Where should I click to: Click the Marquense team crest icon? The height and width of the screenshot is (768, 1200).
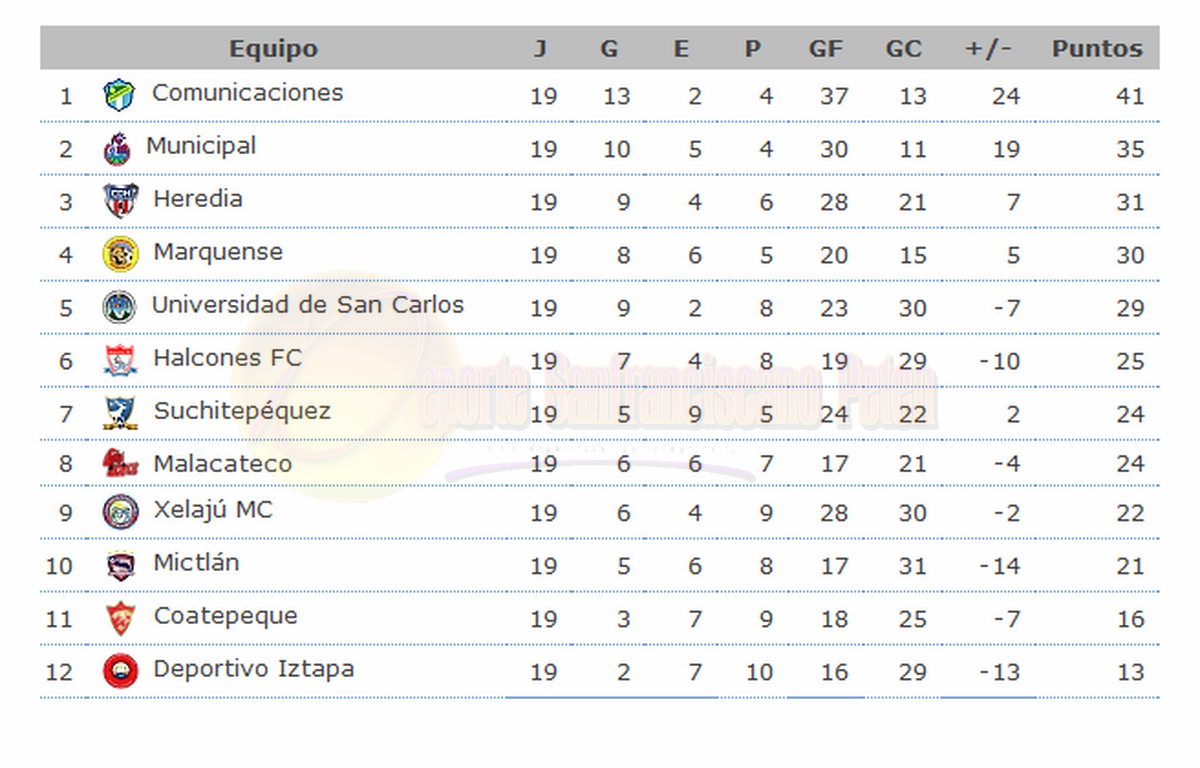pos(120,254)
